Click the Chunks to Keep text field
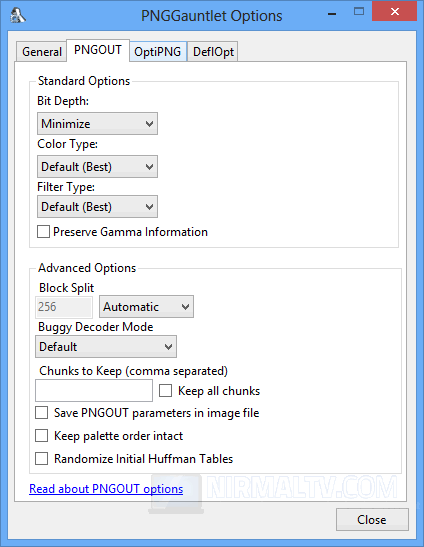 [x=94, y=390]
